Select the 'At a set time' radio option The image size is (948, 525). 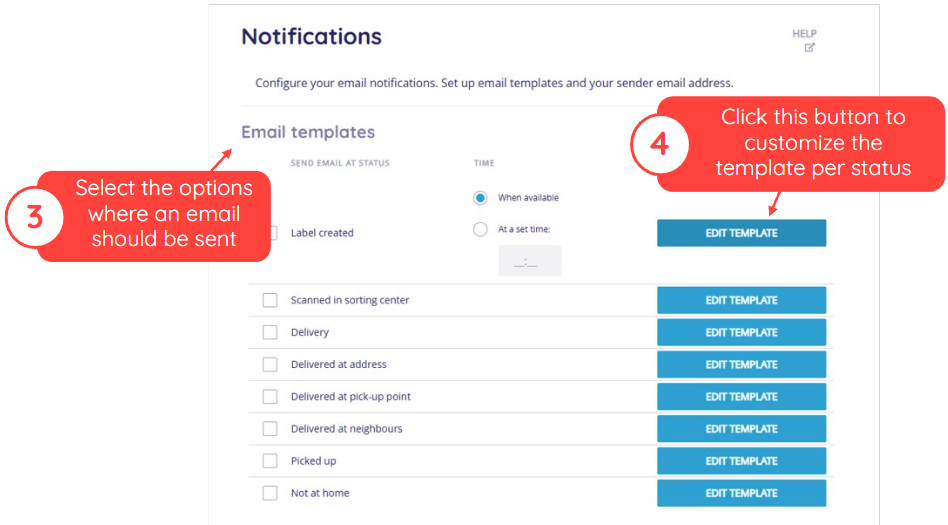(480, 229)
